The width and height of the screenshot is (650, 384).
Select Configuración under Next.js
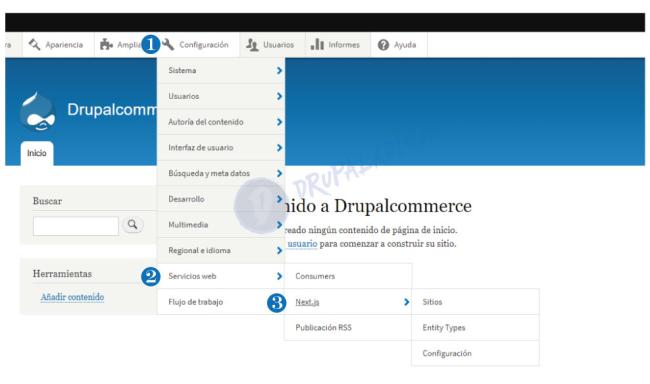point(475,353)
